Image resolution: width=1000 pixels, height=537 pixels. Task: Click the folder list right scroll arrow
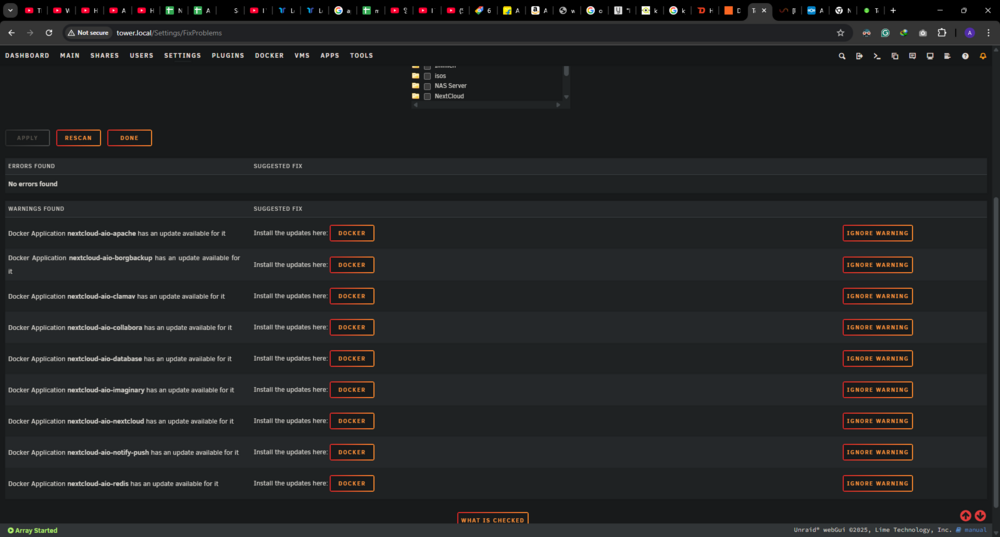tap(558, 105)
